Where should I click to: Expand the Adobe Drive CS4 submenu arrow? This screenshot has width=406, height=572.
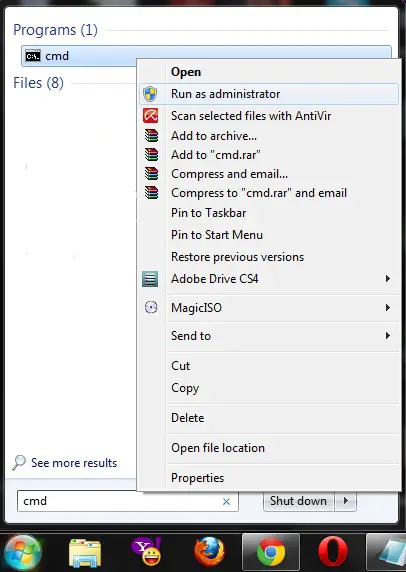coord(388,279)
